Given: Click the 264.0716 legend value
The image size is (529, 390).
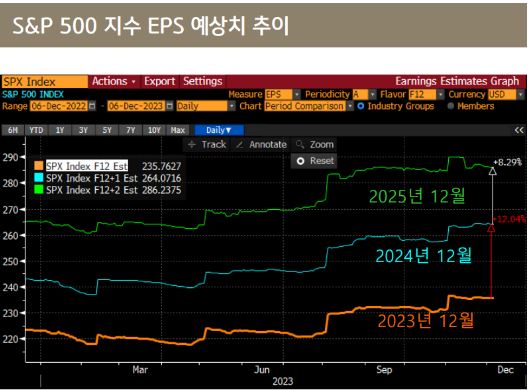Looking at the screenshot, I should point(162,178).
